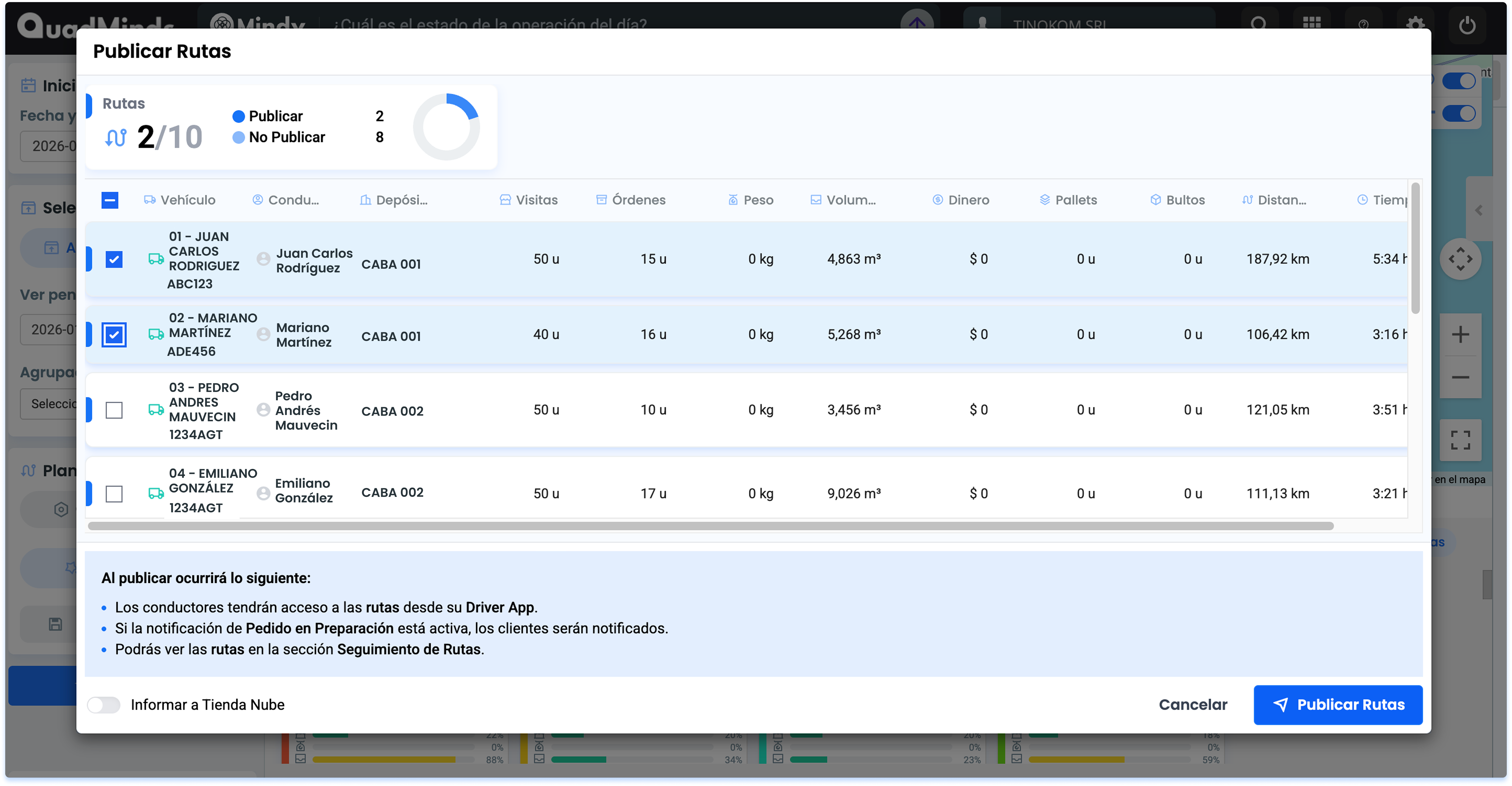This screenshot has width=1512, height=786.
Task: Click the Publicar Rutas button
Action: click(1338, 704)
